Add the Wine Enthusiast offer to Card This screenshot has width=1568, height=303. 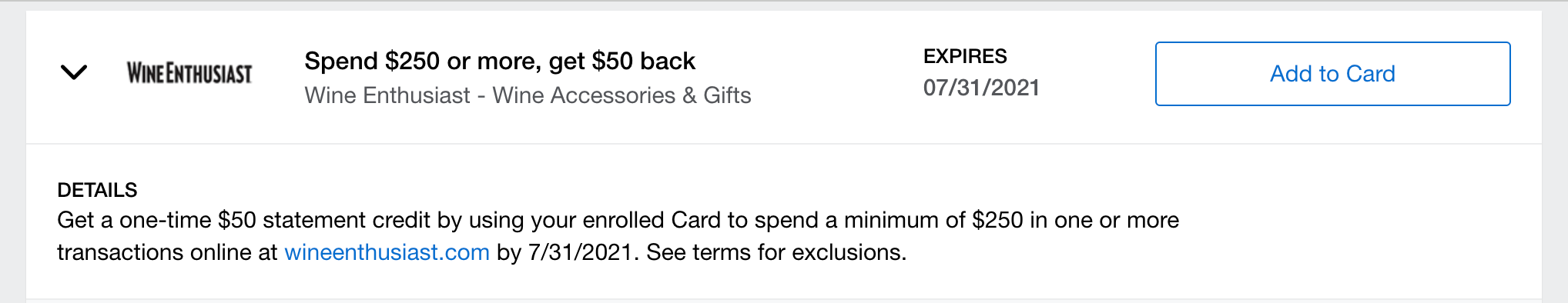tap(1332, 74)
